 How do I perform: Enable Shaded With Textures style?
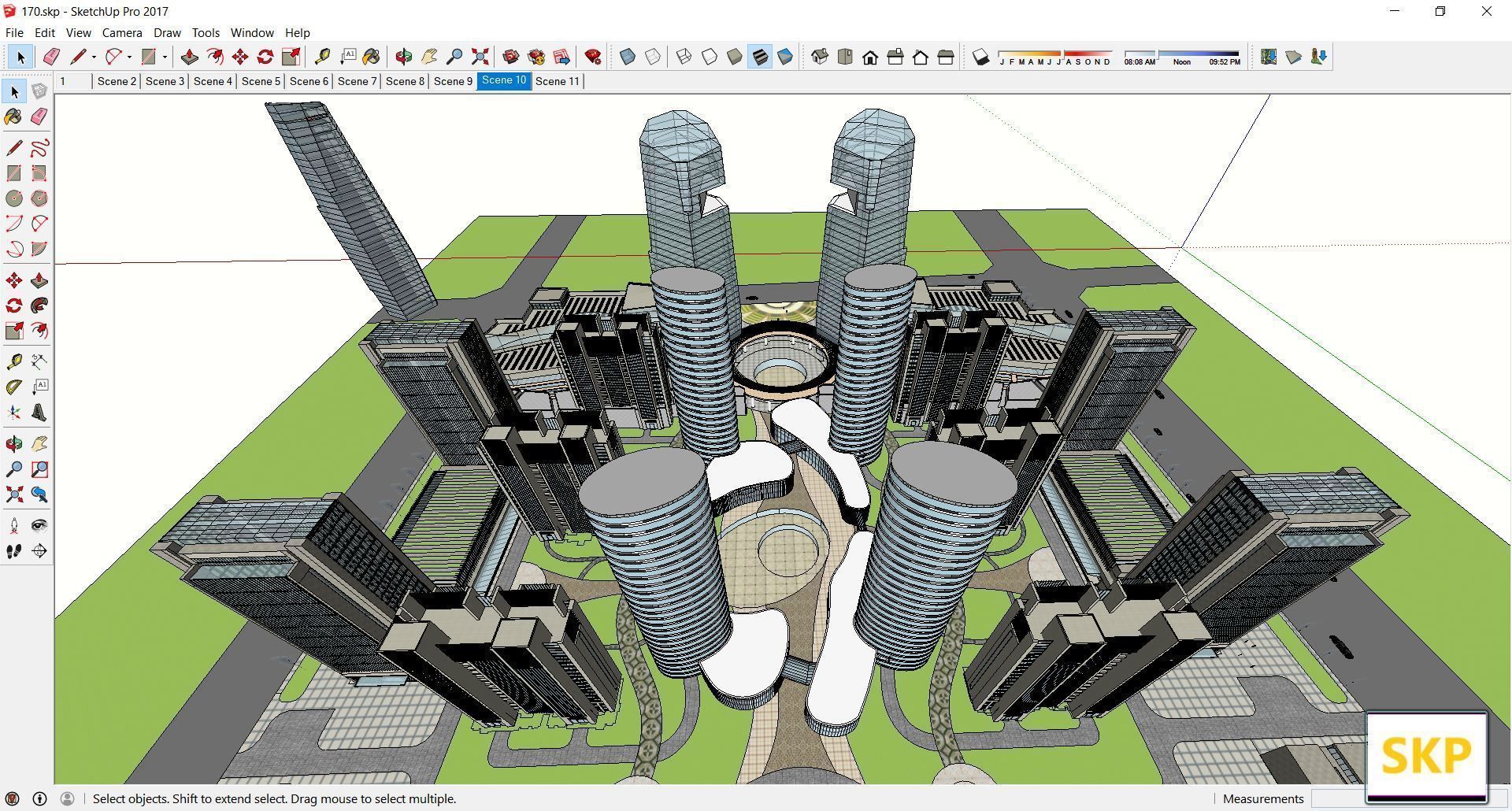(x=759, y=57)
